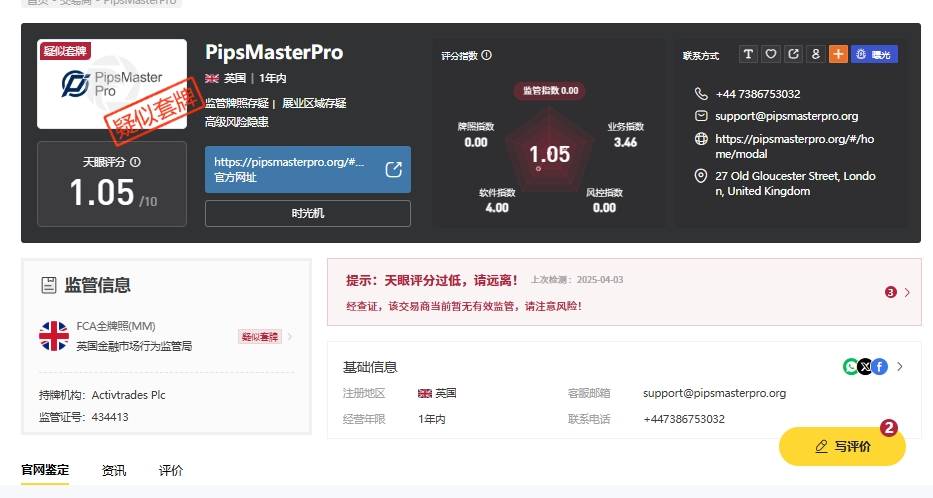
Task: Click the orange plus icon
Action: (x=838, y=54)
